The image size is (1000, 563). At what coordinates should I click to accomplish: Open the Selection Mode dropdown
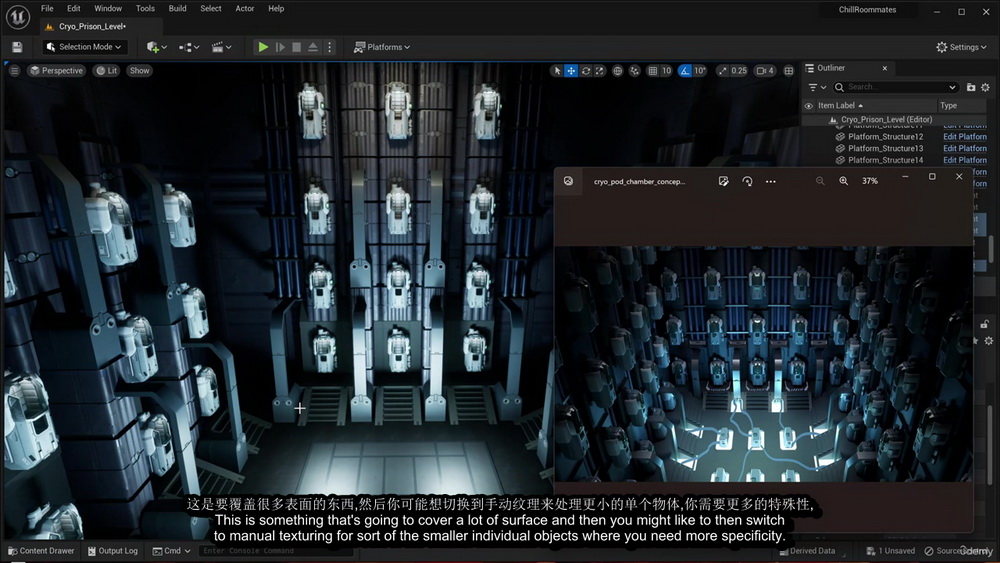click(x=84, y=47)
